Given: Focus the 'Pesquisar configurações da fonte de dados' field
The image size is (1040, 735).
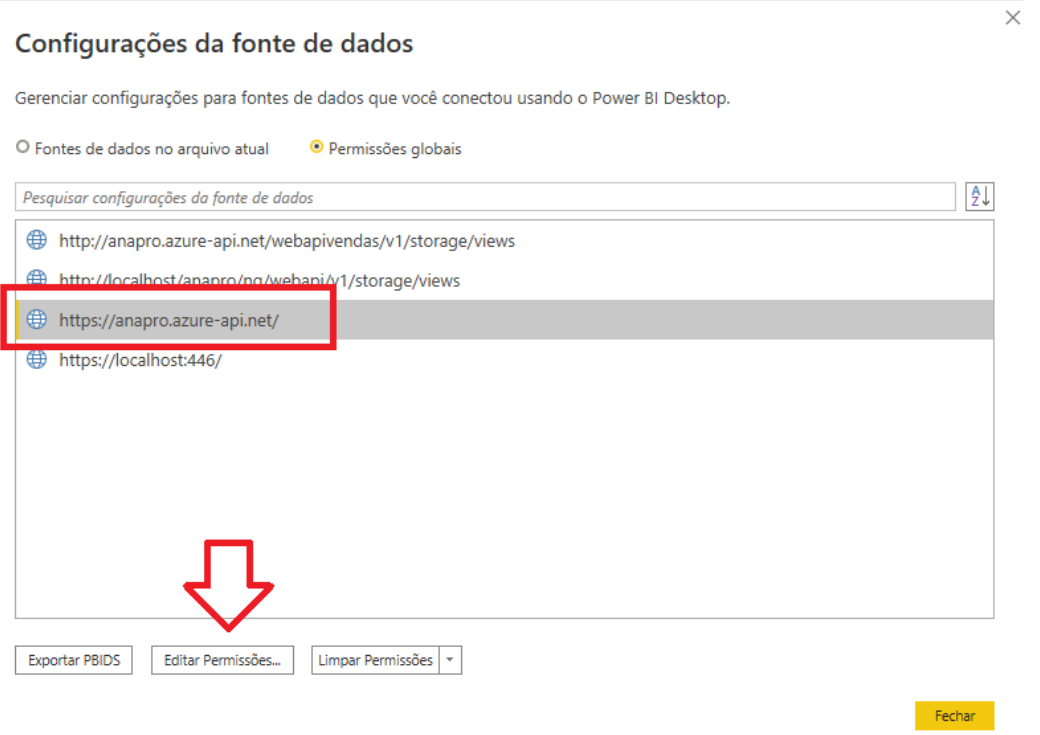Looking at the screenshot, I should point(485,198).
